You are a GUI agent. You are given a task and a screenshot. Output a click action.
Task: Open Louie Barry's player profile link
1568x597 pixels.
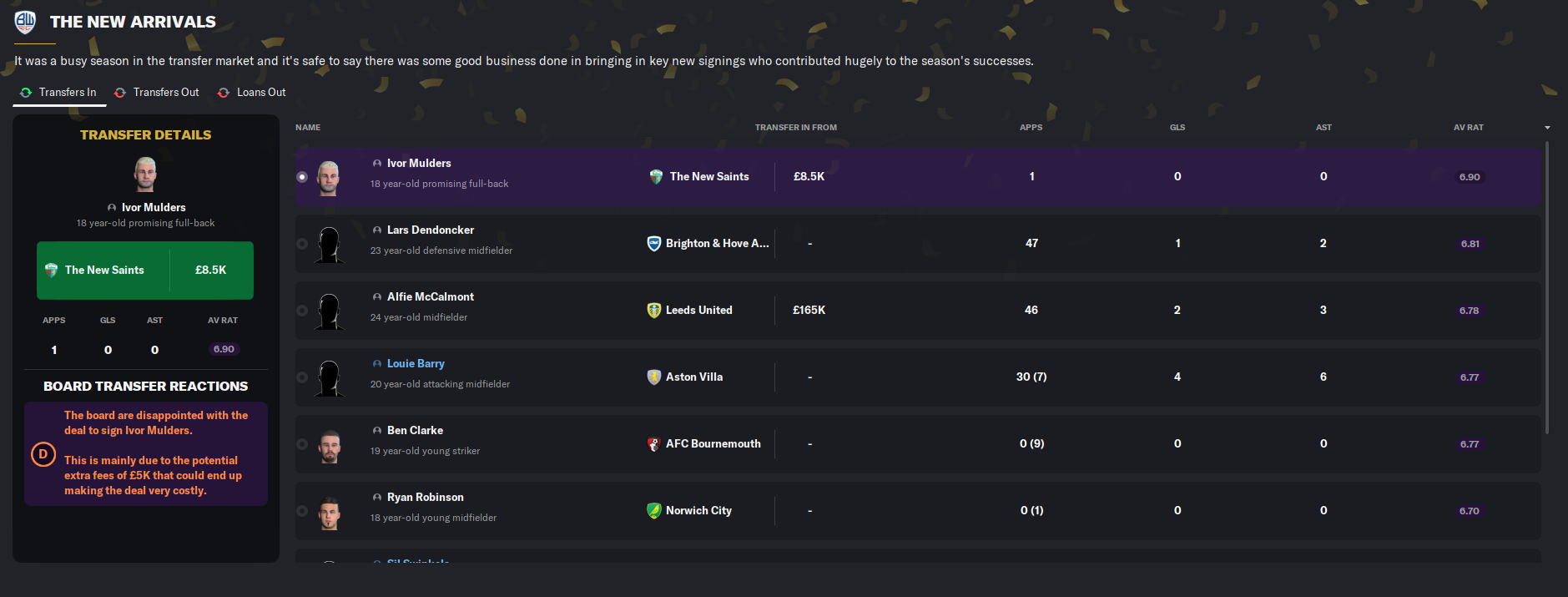[416, 364]
